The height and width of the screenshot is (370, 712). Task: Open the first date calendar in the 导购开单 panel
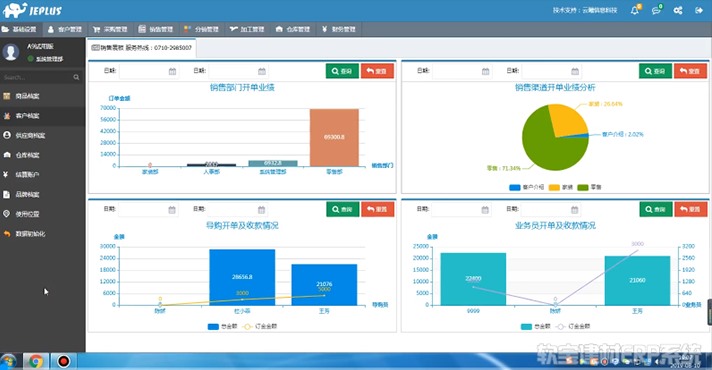pos(172,210)
